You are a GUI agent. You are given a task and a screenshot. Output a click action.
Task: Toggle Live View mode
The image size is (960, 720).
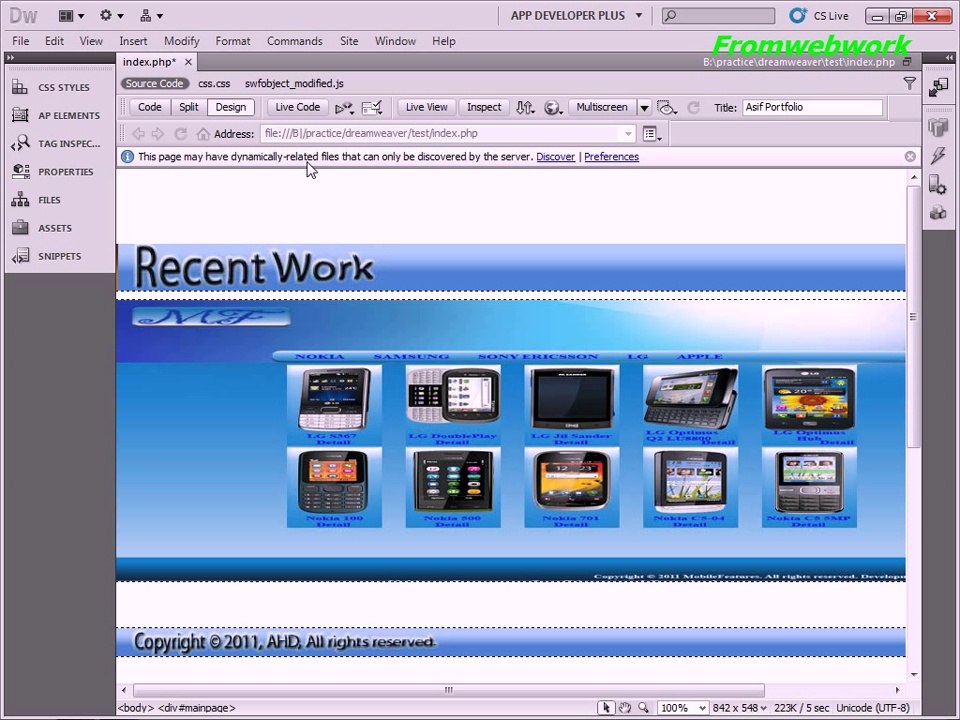point(427,107)
